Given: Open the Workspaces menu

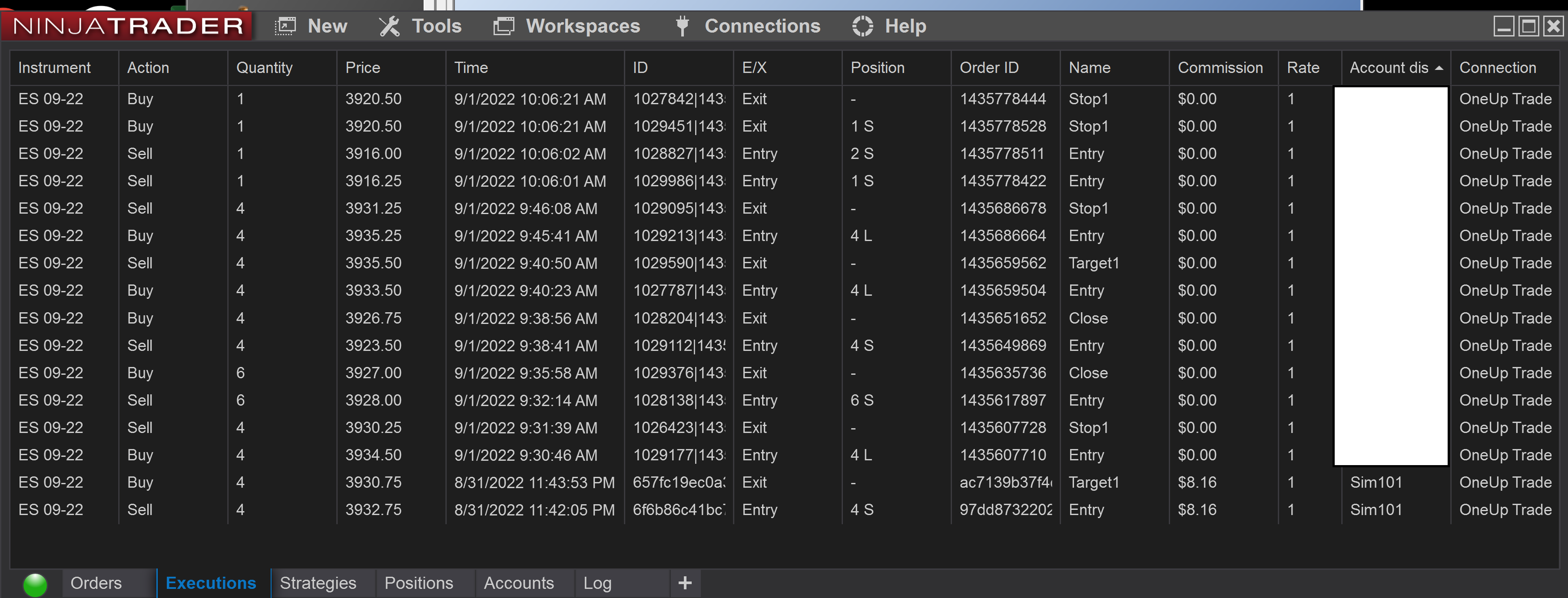Looking at the screenshot, I should point(583,26).
